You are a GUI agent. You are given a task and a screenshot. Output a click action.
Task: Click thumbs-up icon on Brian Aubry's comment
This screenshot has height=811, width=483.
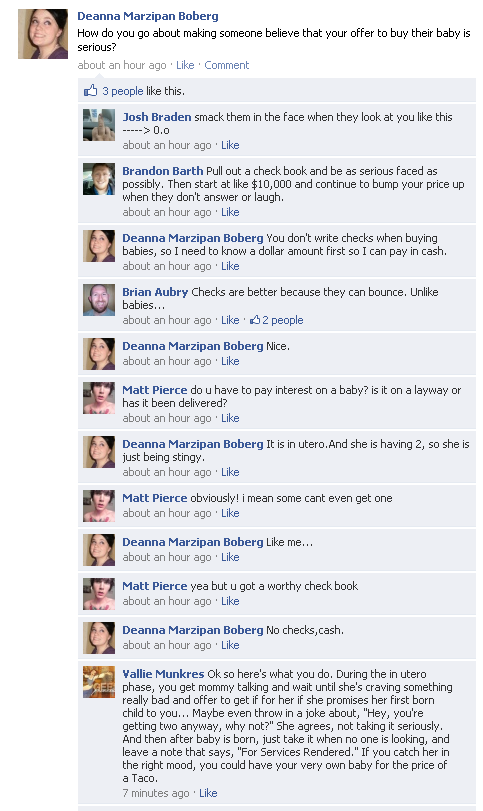[x=254, y=320]
